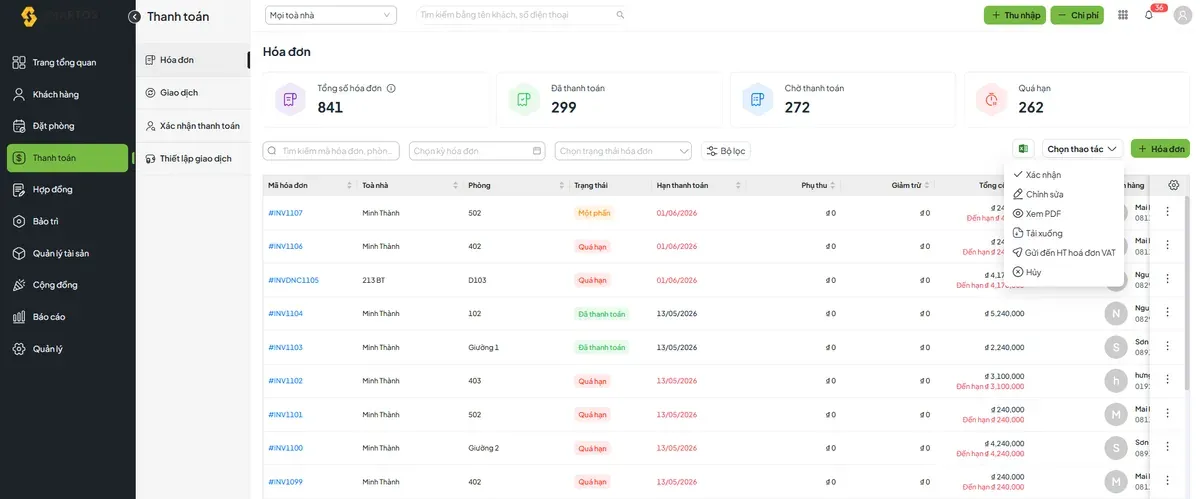Collapse sidebar with the back arrow icon
The height and width of the screenshot is (499, 1200).
coord(134,17)
